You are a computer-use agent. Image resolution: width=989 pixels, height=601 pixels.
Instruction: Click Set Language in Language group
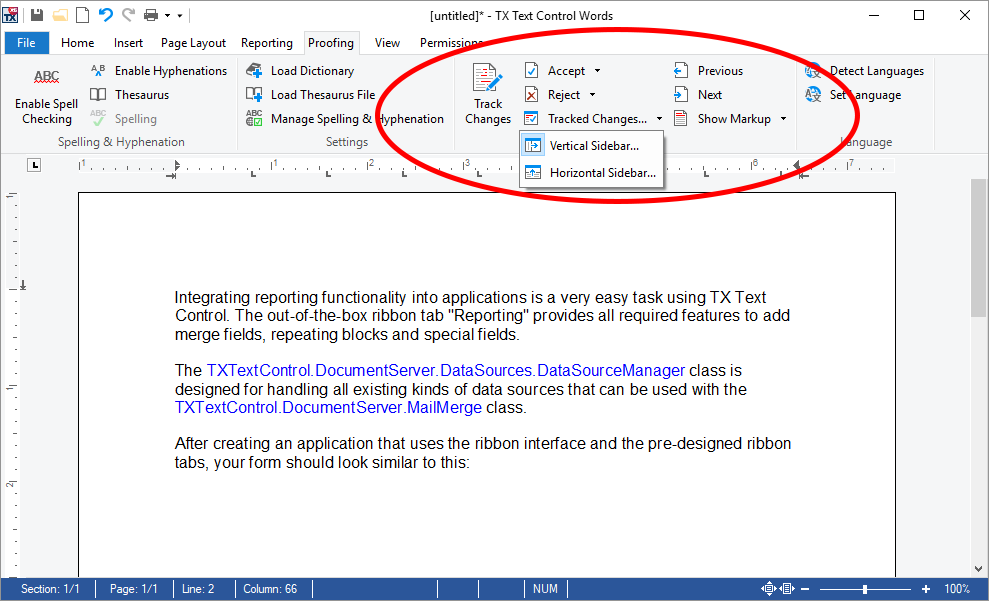[853, 95]
